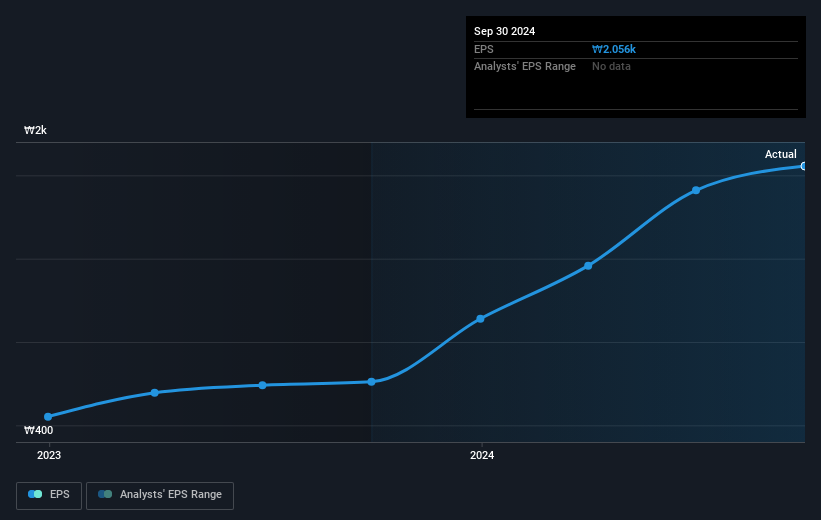Select the EPS data point before the Actual marker
This screenshot has height=520, width=821.
[696, 191]
